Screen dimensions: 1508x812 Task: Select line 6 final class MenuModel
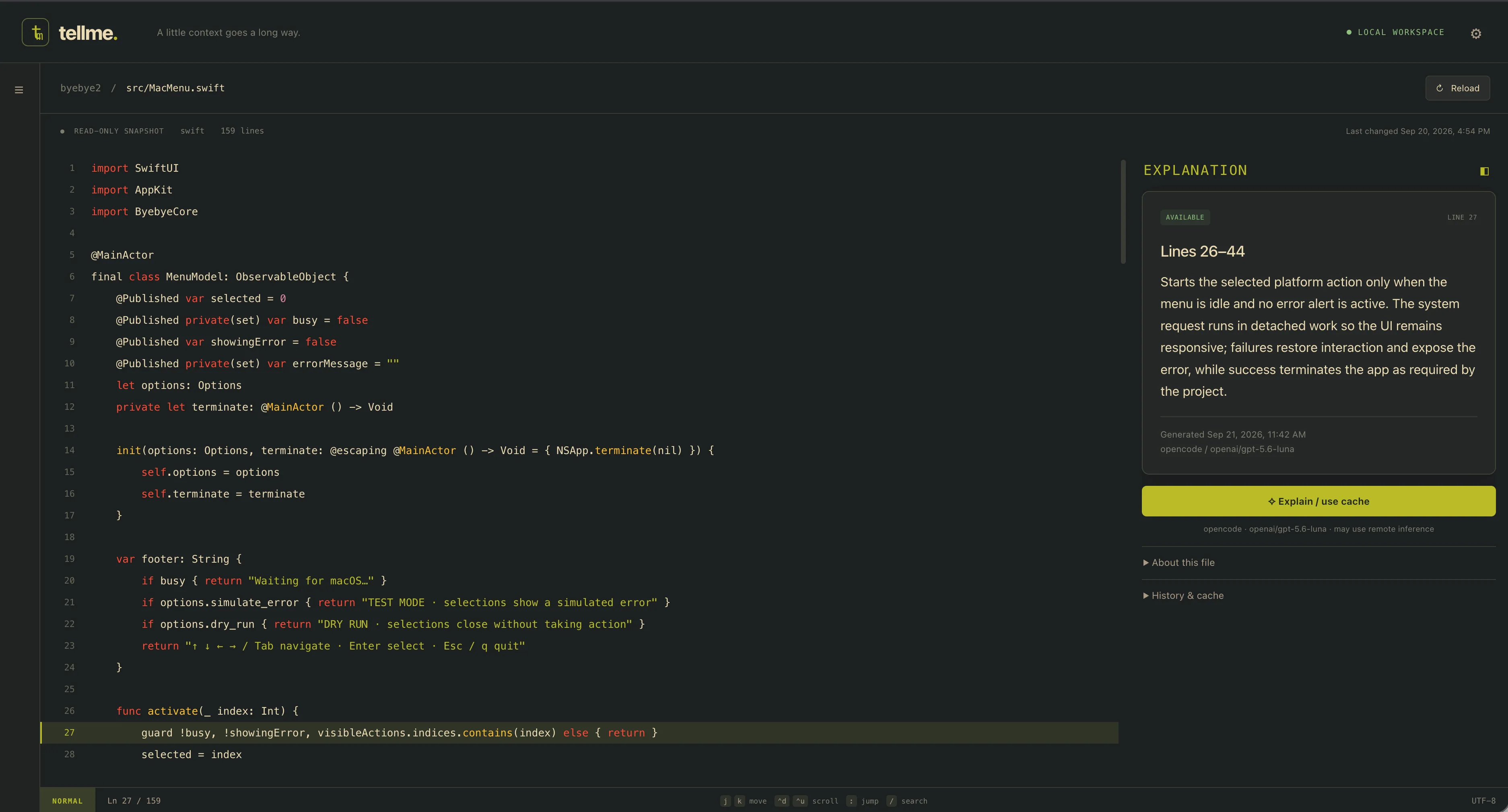(x=579, y=277)
